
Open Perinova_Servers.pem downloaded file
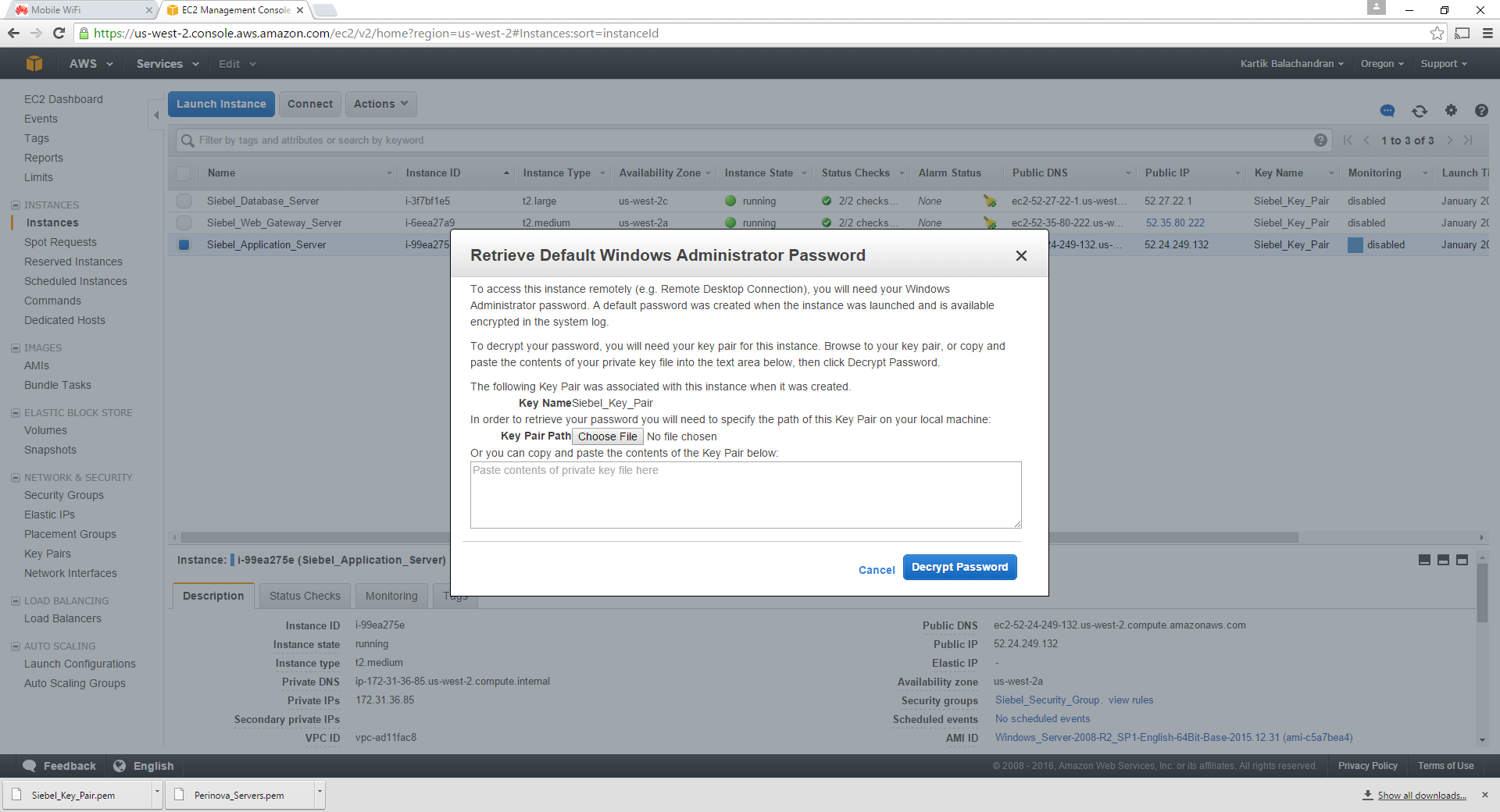[x=239, y=795]
